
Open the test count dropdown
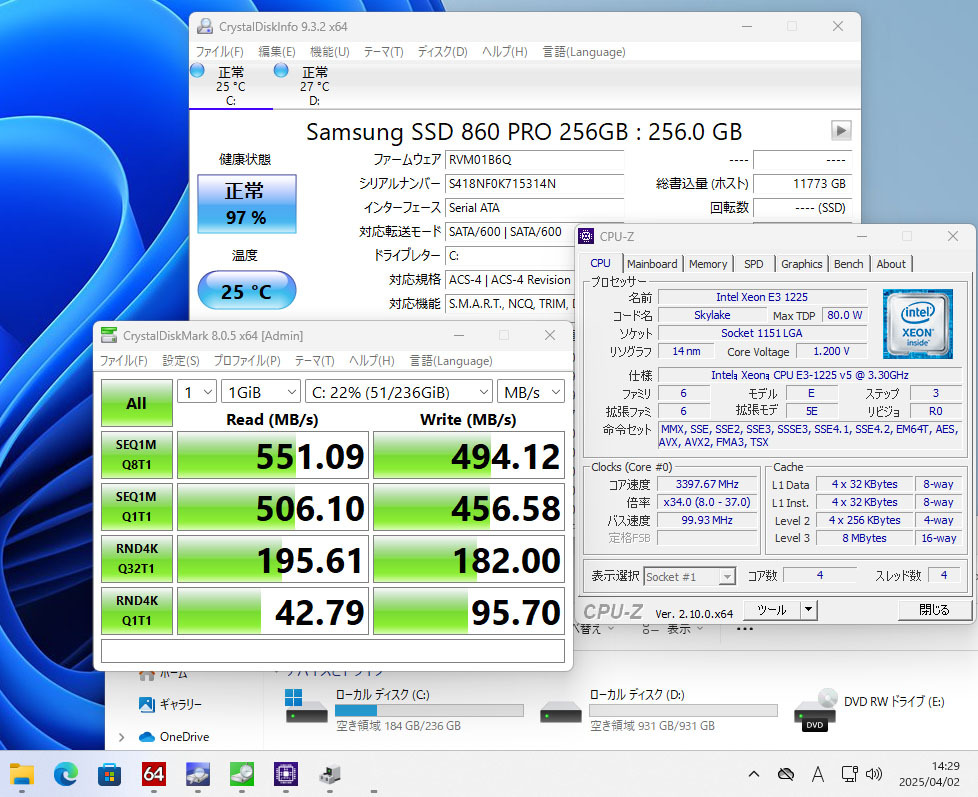197,392
